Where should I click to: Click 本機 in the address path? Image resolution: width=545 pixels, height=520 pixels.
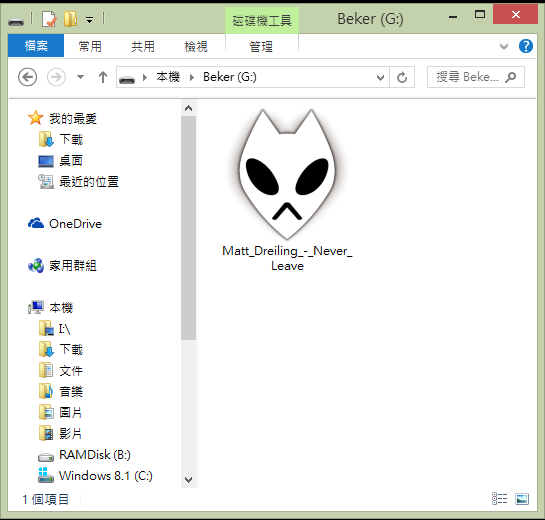pyautogui.click(x=168, y=77)
